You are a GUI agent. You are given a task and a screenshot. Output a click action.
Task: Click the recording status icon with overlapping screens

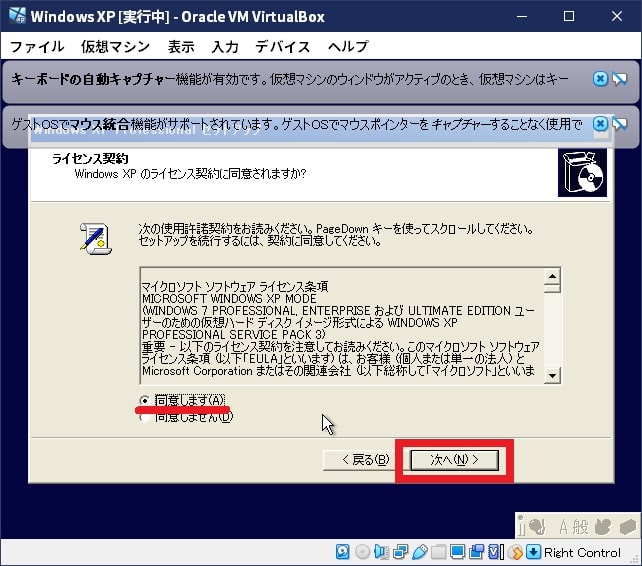[476, 552]
